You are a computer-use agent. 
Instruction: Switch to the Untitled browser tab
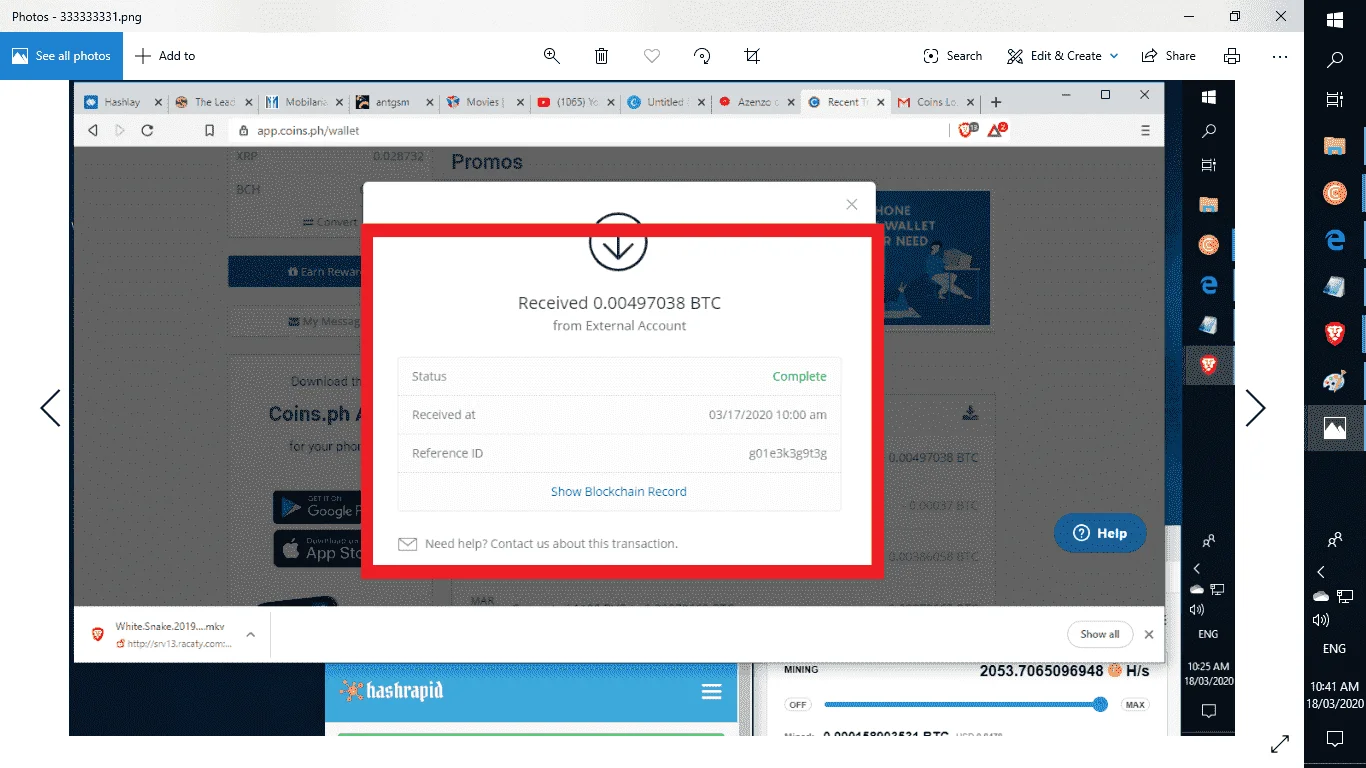(x=664, y=102)
